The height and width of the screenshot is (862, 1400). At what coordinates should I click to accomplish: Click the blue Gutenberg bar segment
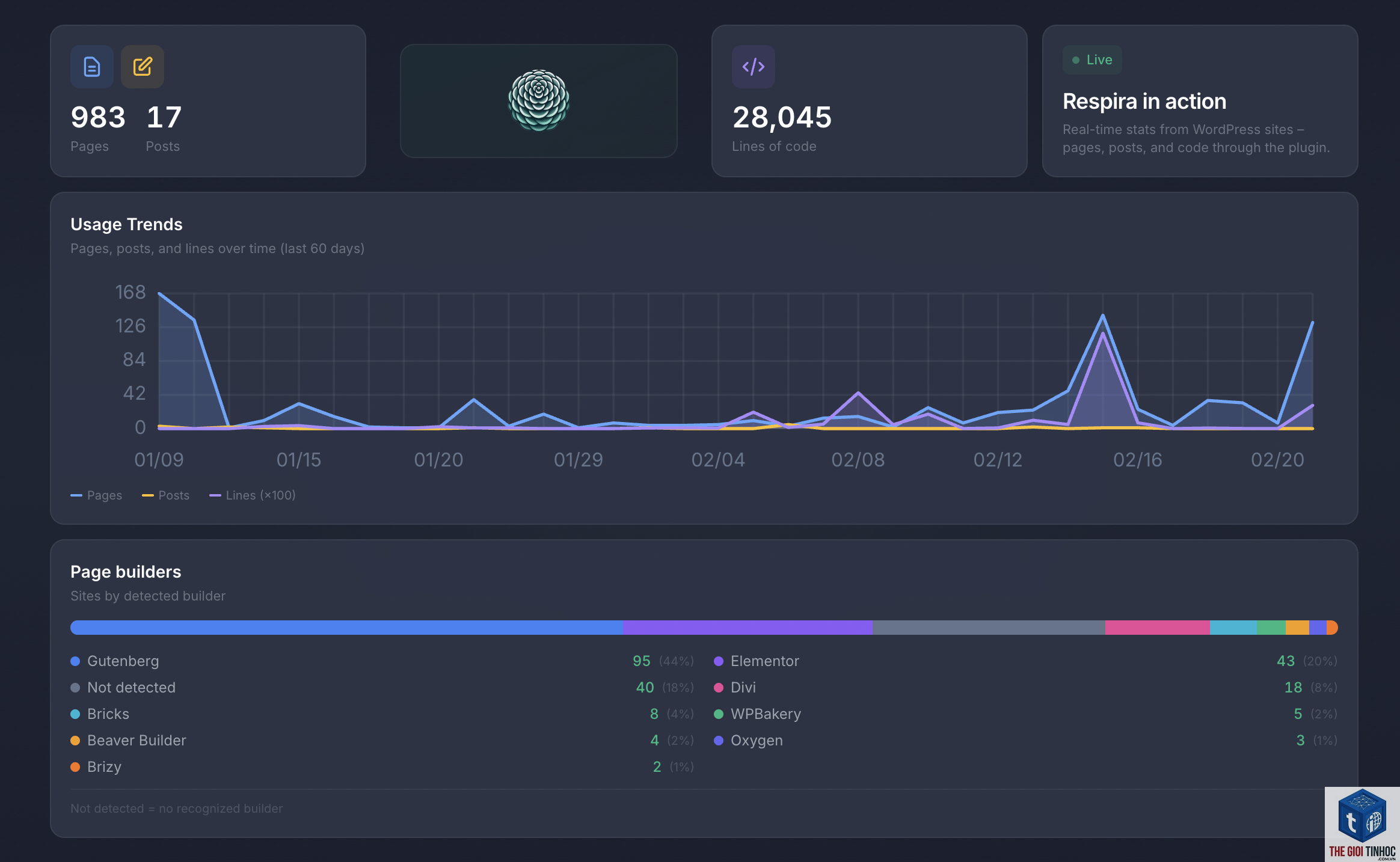347,628
